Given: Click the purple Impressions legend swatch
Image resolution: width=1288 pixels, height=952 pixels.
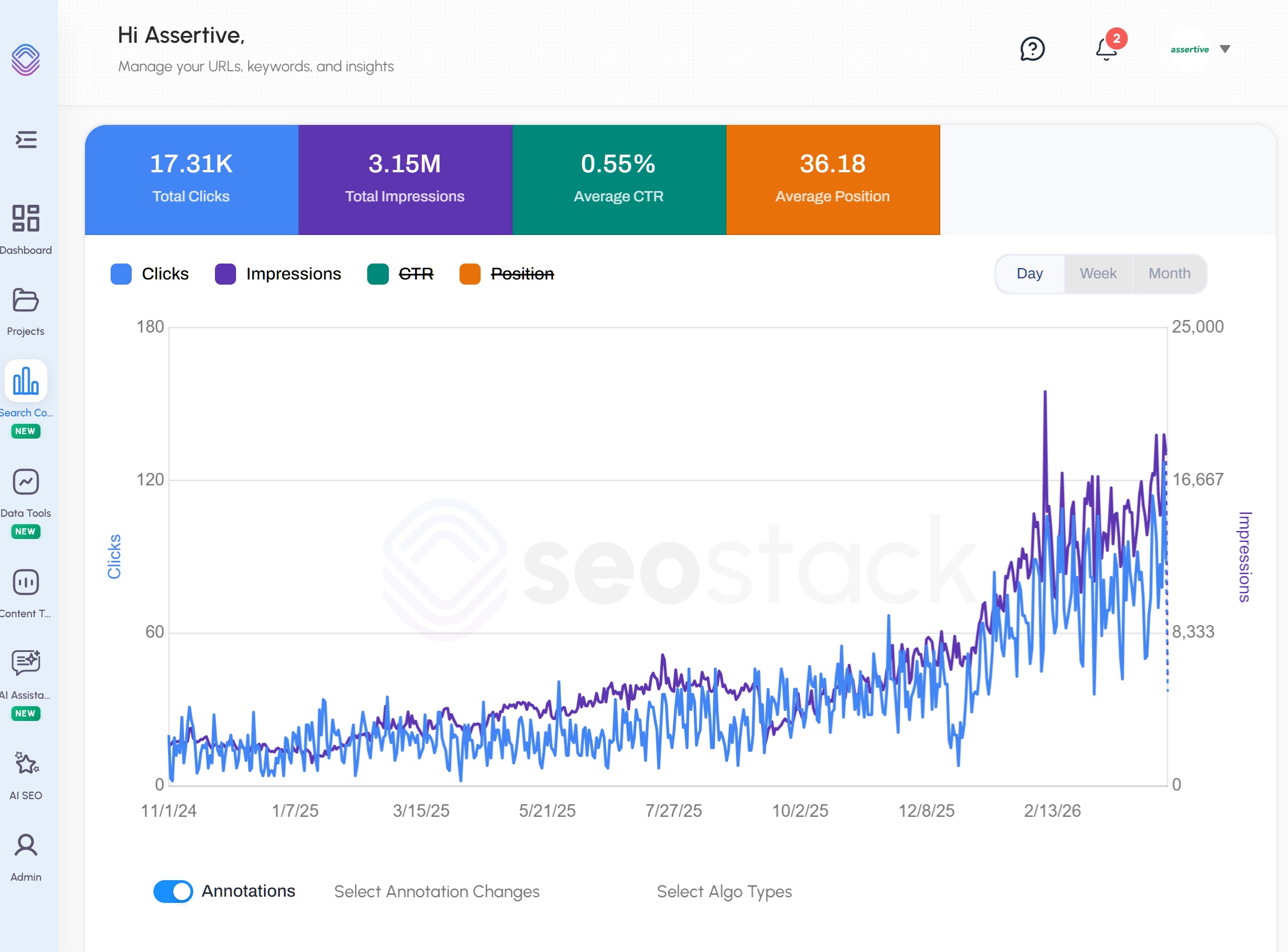Looking at the screenshot, I should pyautogui.click(x=225, y=274).
